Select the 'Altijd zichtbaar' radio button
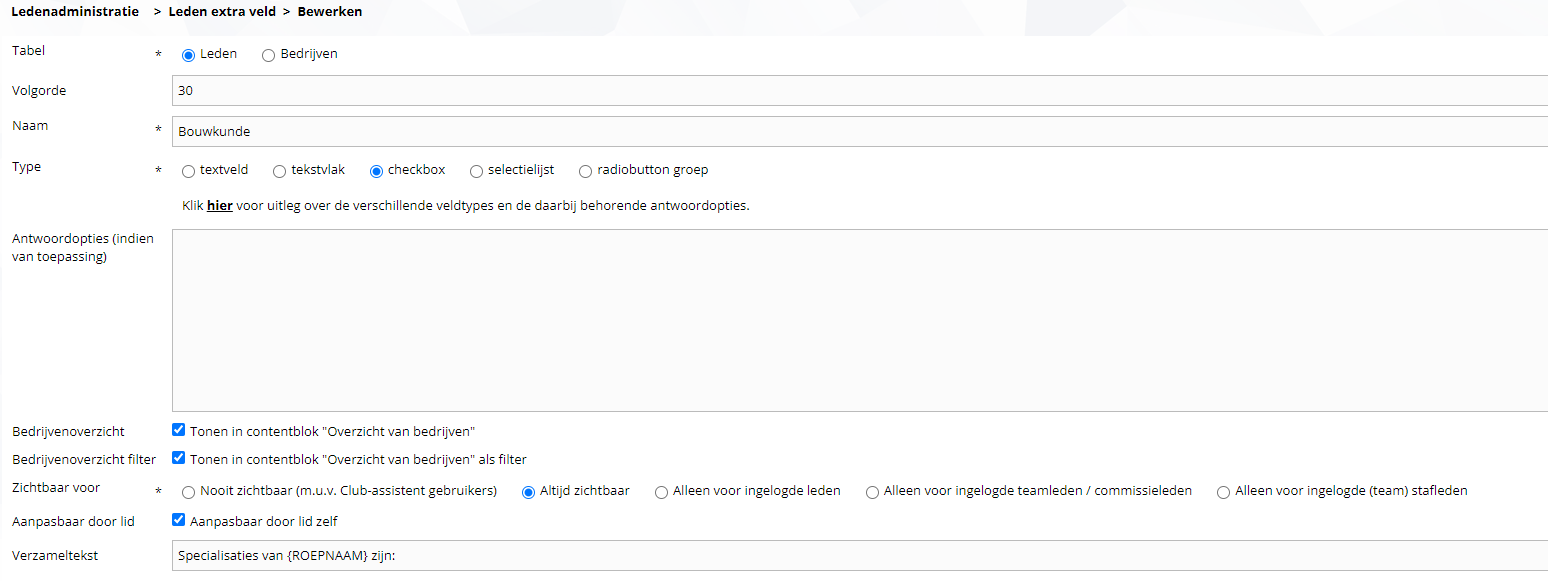The width and height of the screenshot is (1548, 581). point(529,492)
